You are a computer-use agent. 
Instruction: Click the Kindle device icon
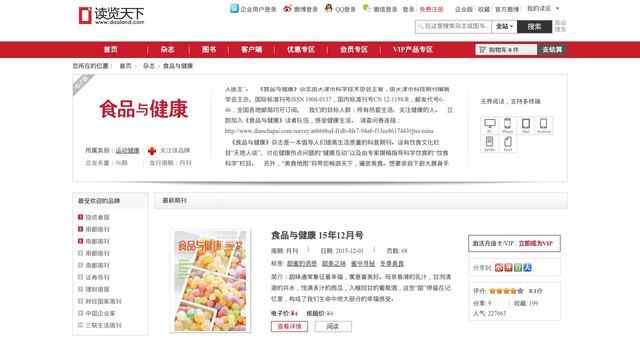point(489,142)
